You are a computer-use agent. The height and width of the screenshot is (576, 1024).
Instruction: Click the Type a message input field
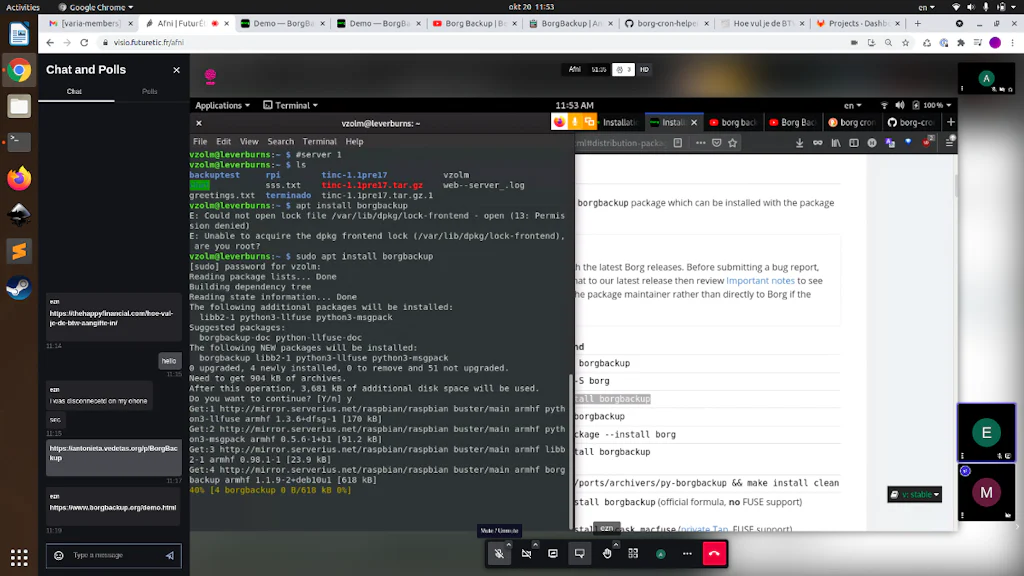pyautogui.click(x=115, y=555)
